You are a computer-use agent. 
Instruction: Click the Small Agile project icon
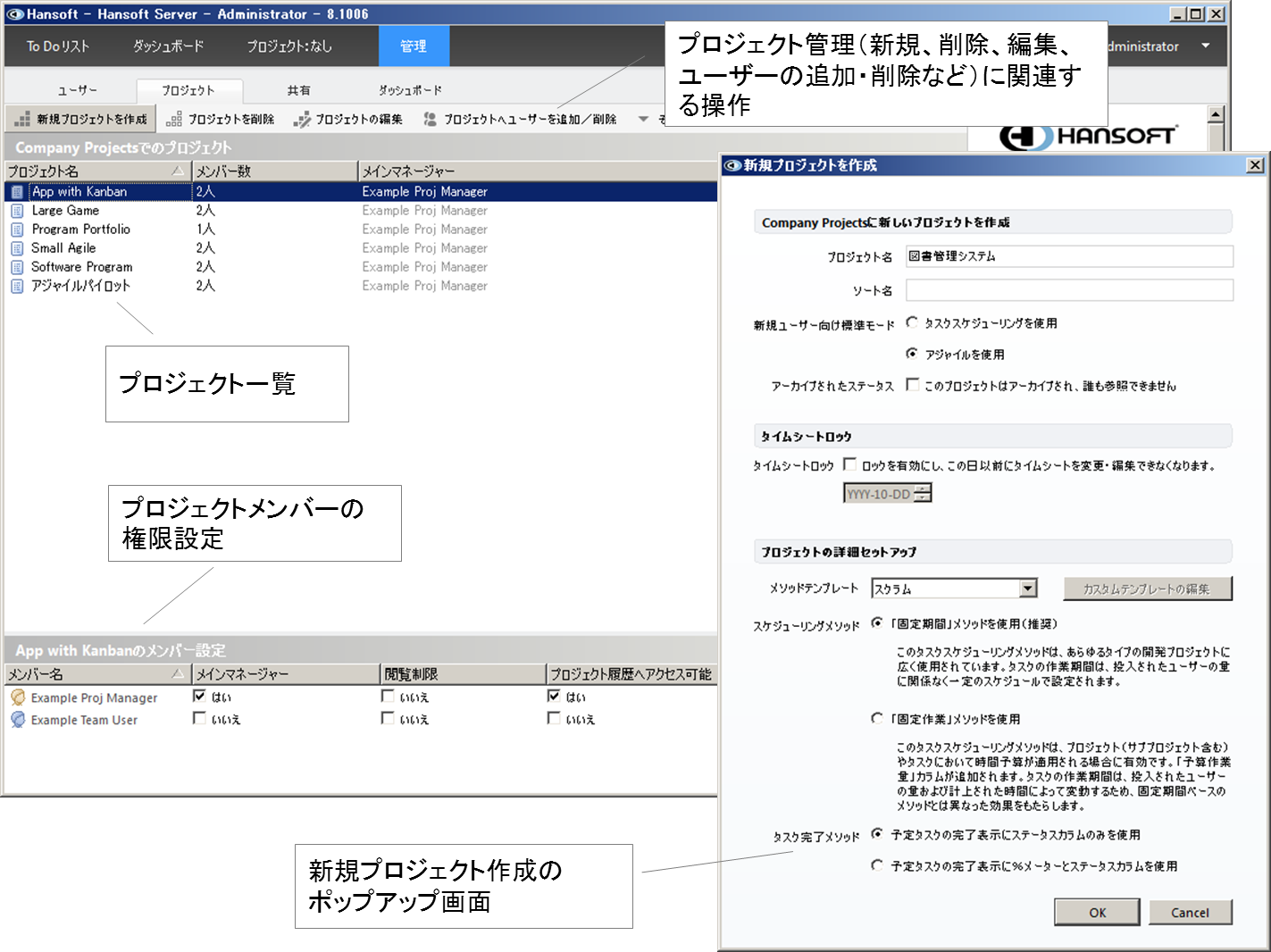point(17,248)
